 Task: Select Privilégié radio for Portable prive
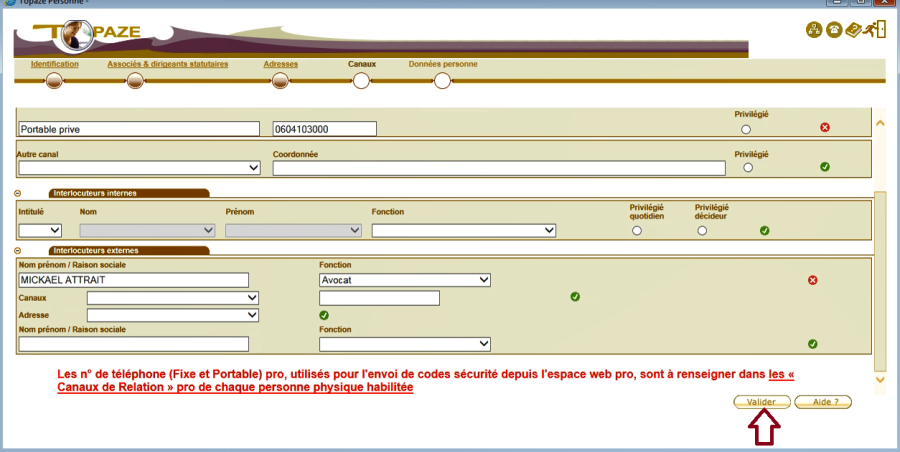point(745,129)
